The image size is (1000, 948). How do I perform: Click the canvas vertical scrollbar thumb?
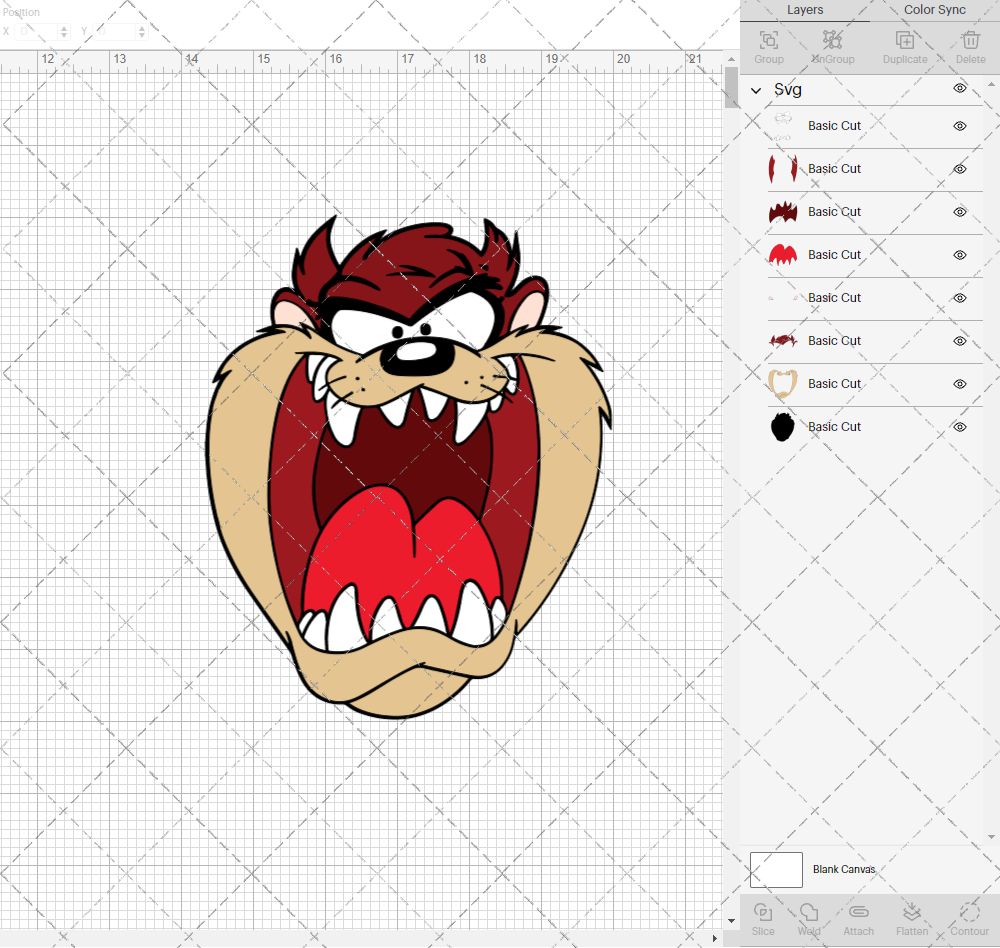[732, 87]
